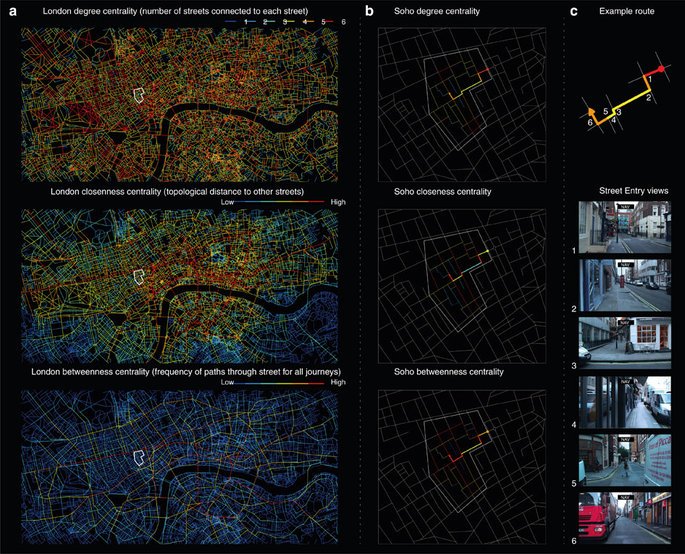The image size is (685, 554).
Task: Open street entry view thumbnail 3
Action: 625,343
